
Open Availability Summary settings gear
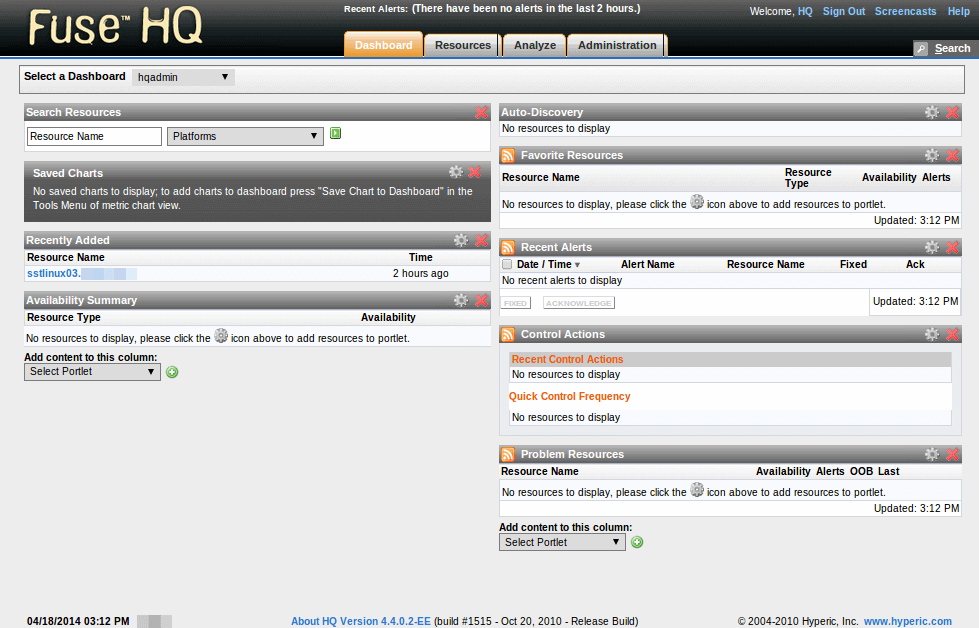pos(461,300)
